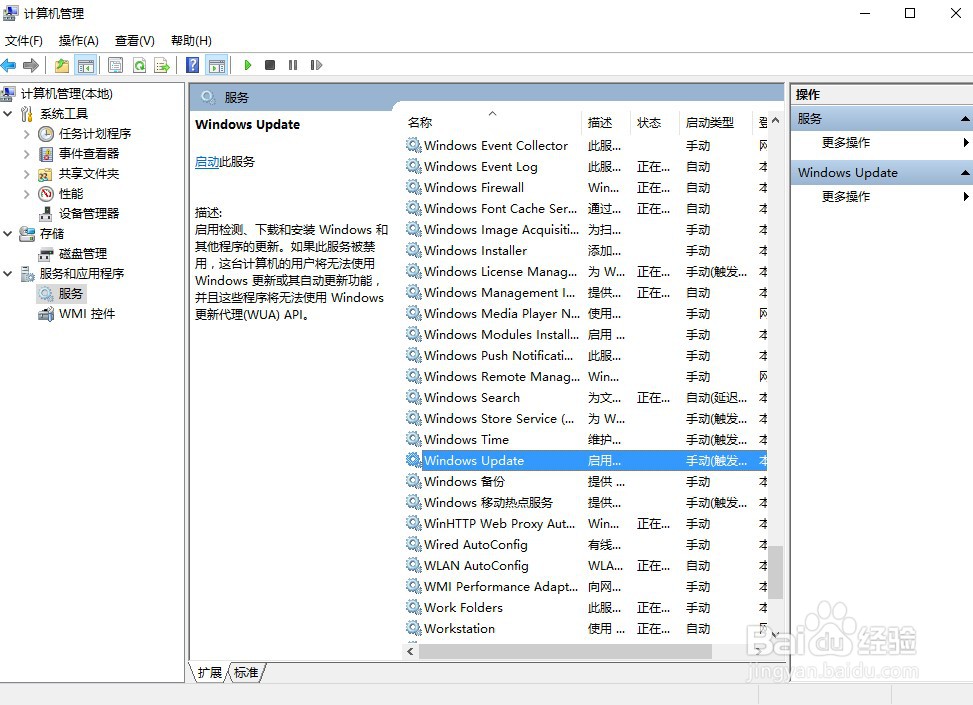Select the Windows Installer service row
The height and width of the screenshot is (705, 973).
coord(586,251)
